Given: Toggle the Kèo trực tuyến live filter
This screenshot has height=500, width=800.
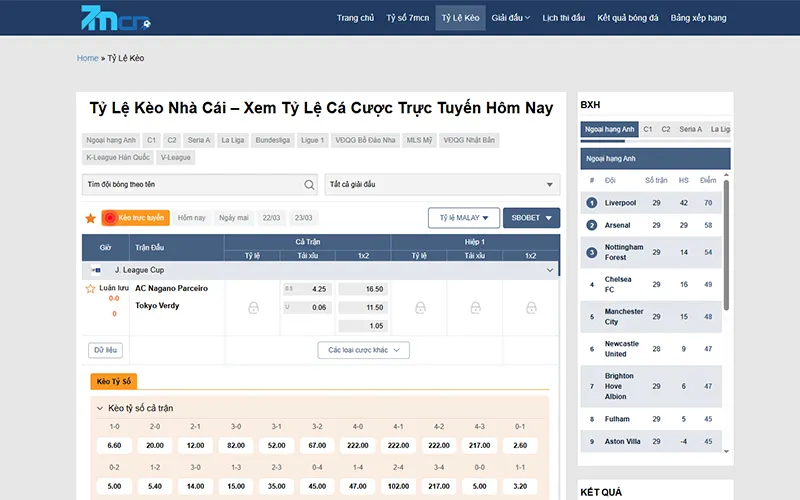Looking at the screenshot, I should point(135,218).
